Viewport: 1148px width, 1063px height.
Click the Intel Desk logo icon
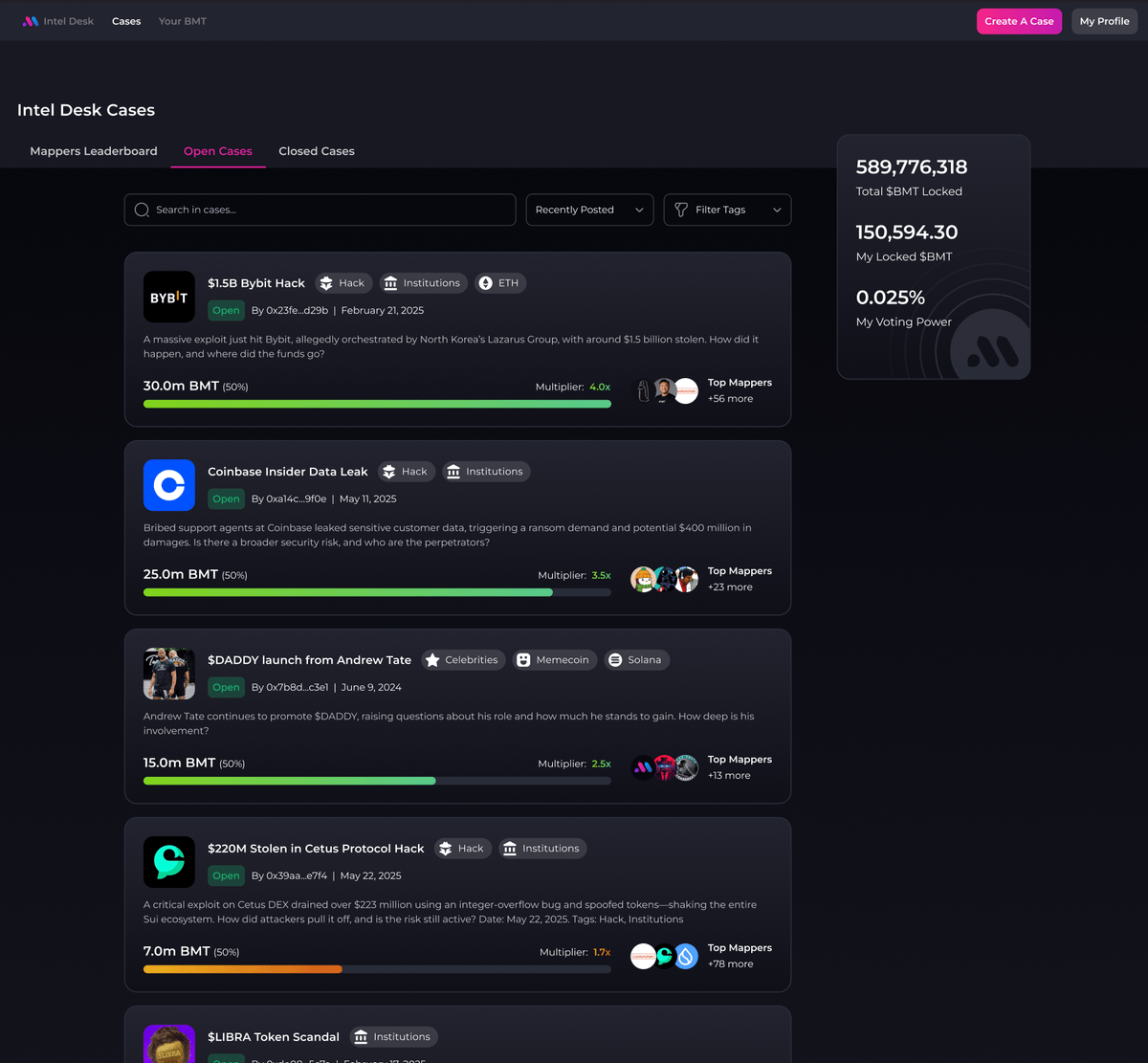tap(31, 21)
